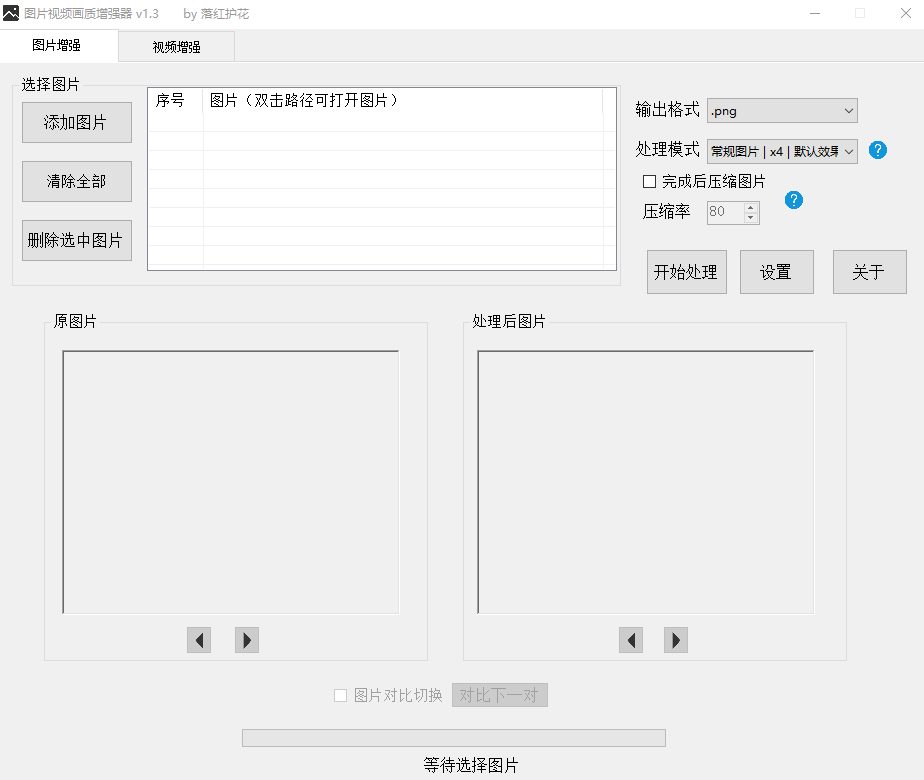Switch to the 图片增强 tab
This screenshot has height=780, width=924.
click(57, 45)
